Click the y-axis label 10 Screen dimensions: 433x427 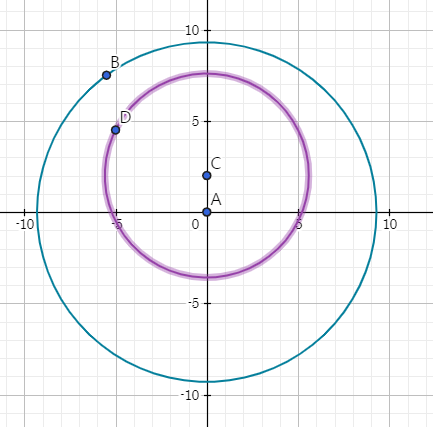coord(192,31)
